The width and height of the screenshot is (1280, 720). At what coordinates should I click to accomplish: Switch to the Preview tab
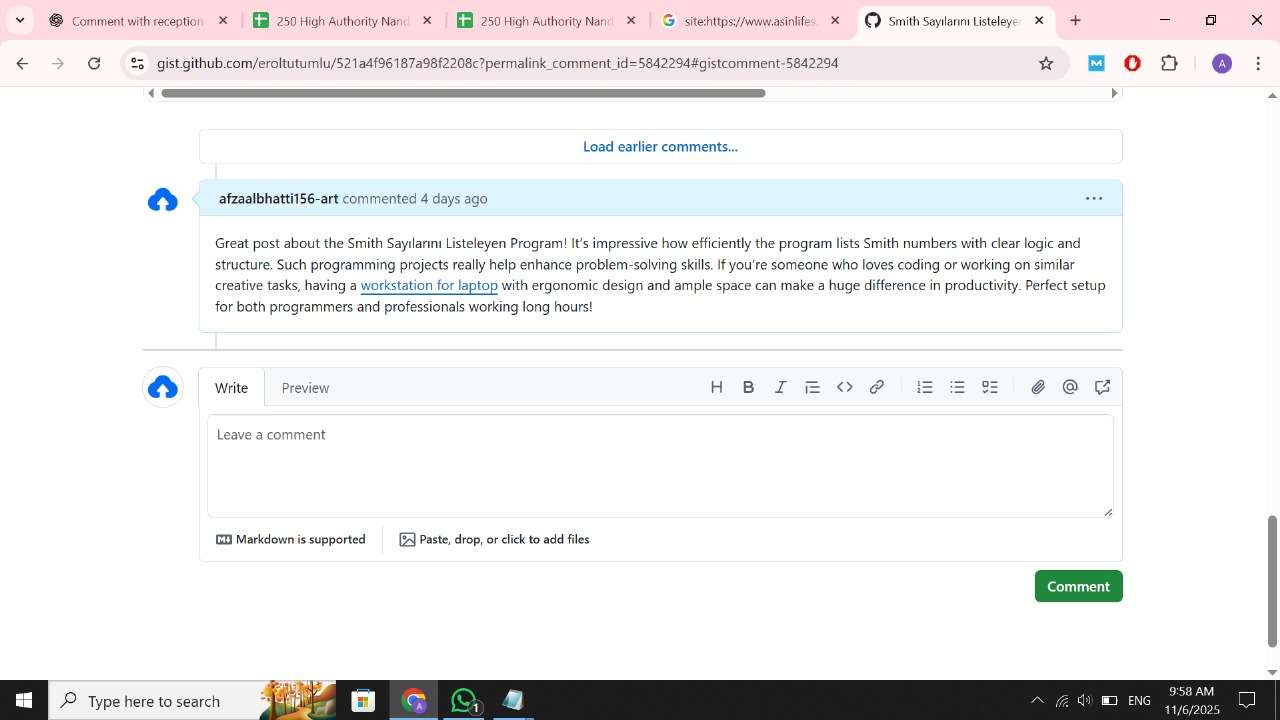coord(305,388)
